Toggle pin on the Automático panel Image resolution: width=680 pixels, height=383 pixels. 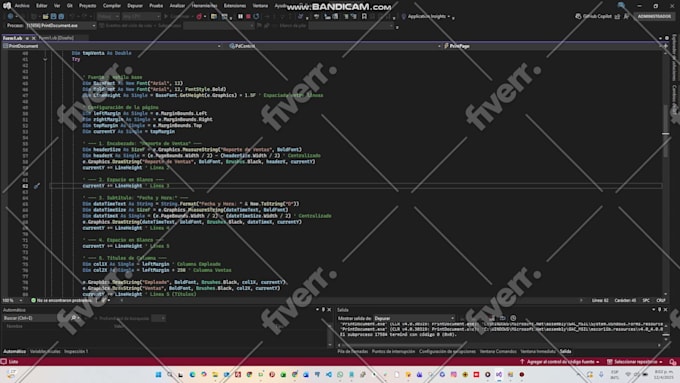(323, 310)
